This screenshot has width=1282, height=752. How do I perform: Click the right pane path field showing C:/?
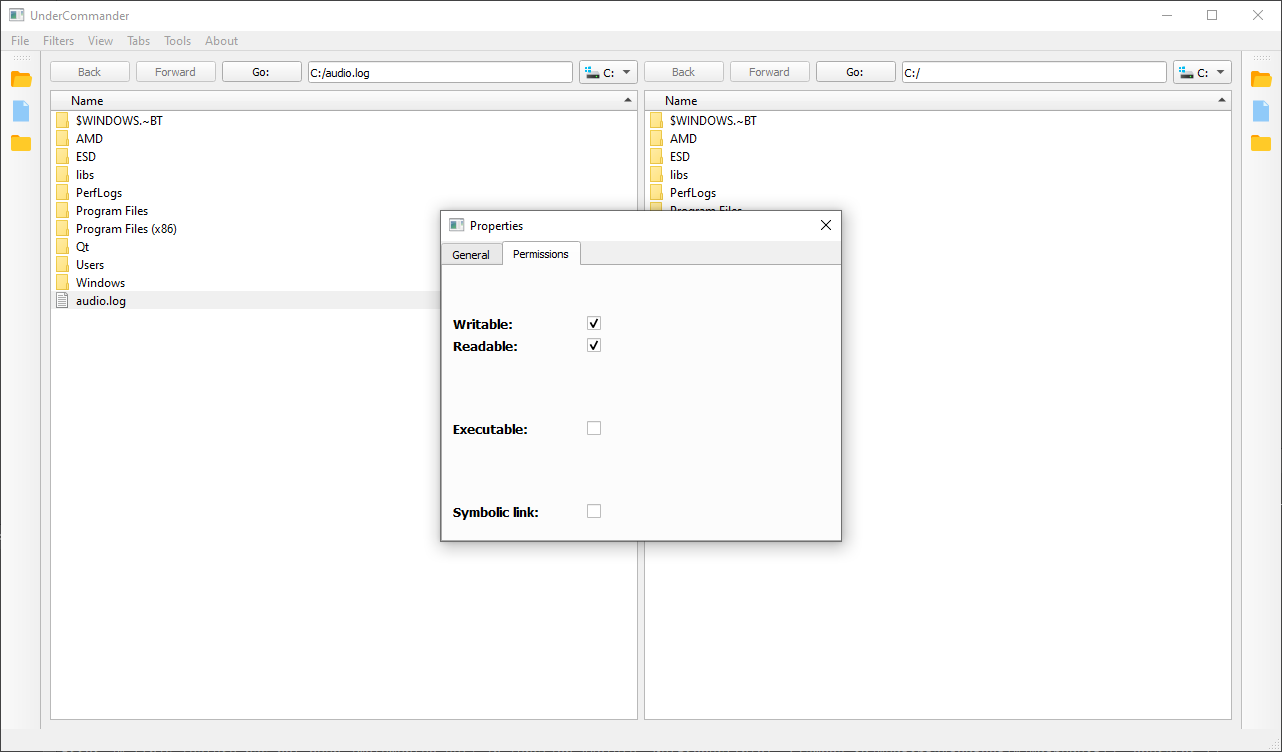[x=1033, y=72]
